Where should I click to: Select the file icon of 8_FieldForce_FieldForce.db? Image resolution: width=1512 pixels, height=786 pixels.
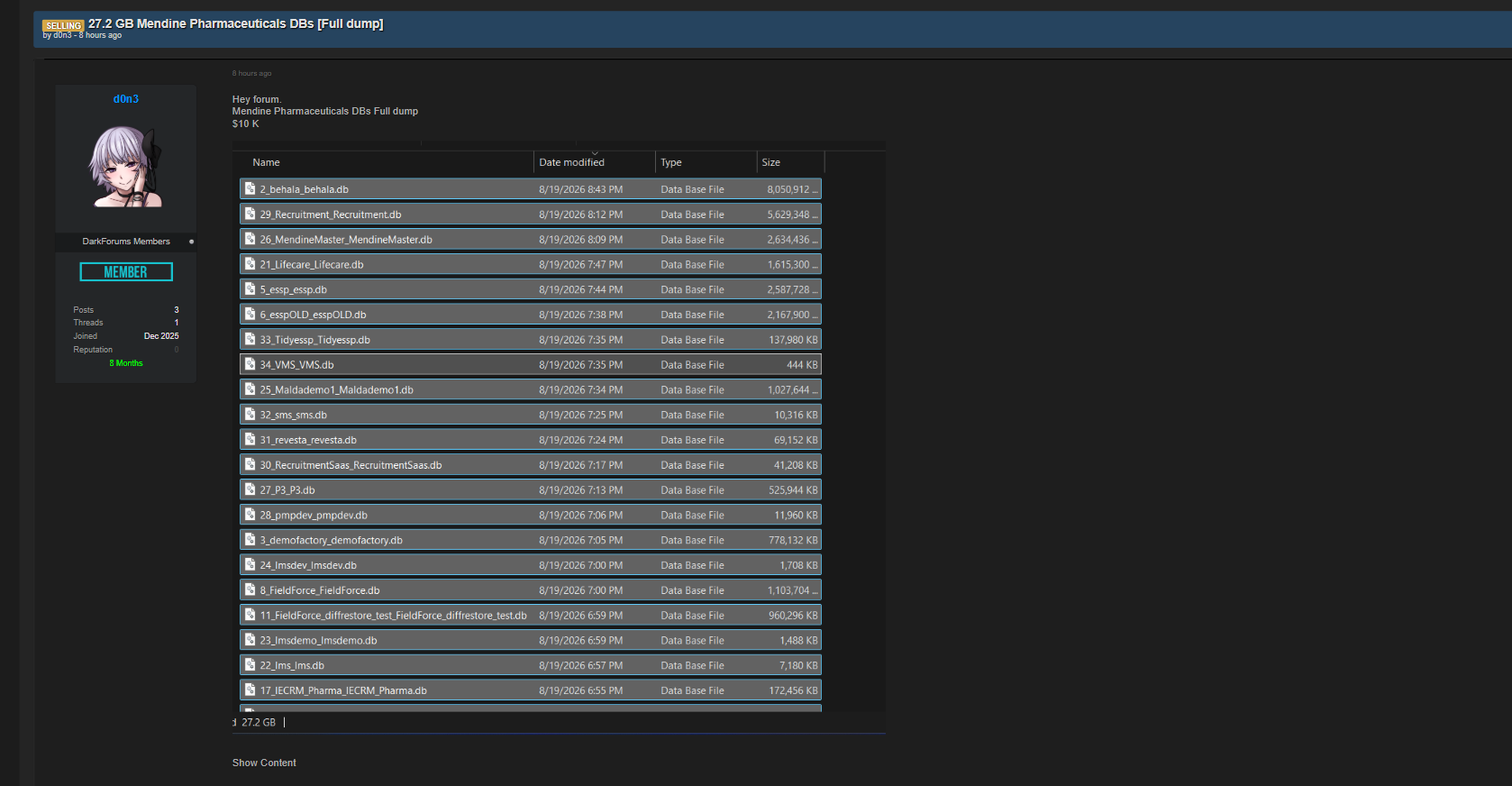pyautogui.click(x=250, y=590)
